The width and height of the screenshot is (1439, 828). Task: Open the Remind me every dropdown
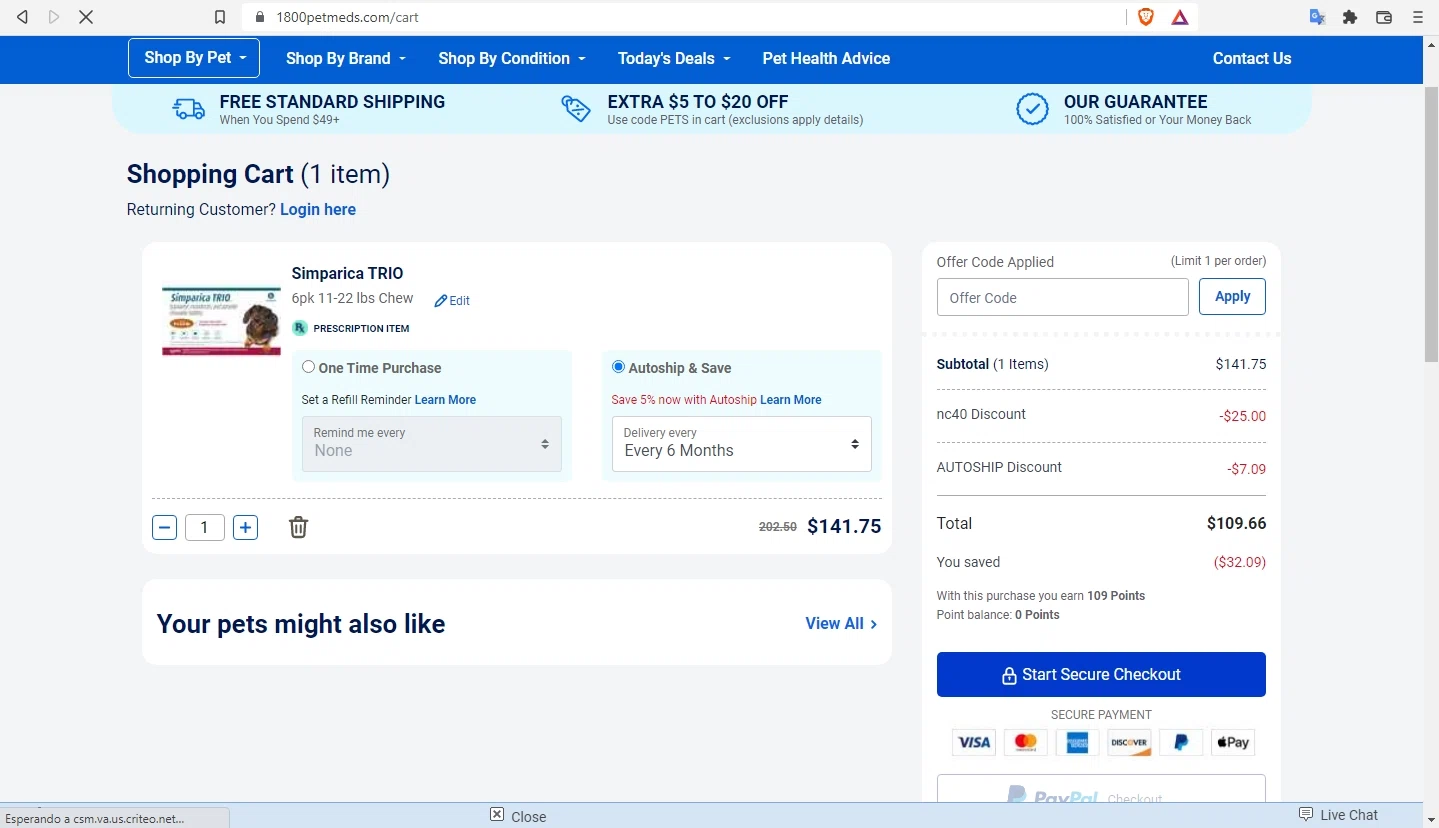432,443
